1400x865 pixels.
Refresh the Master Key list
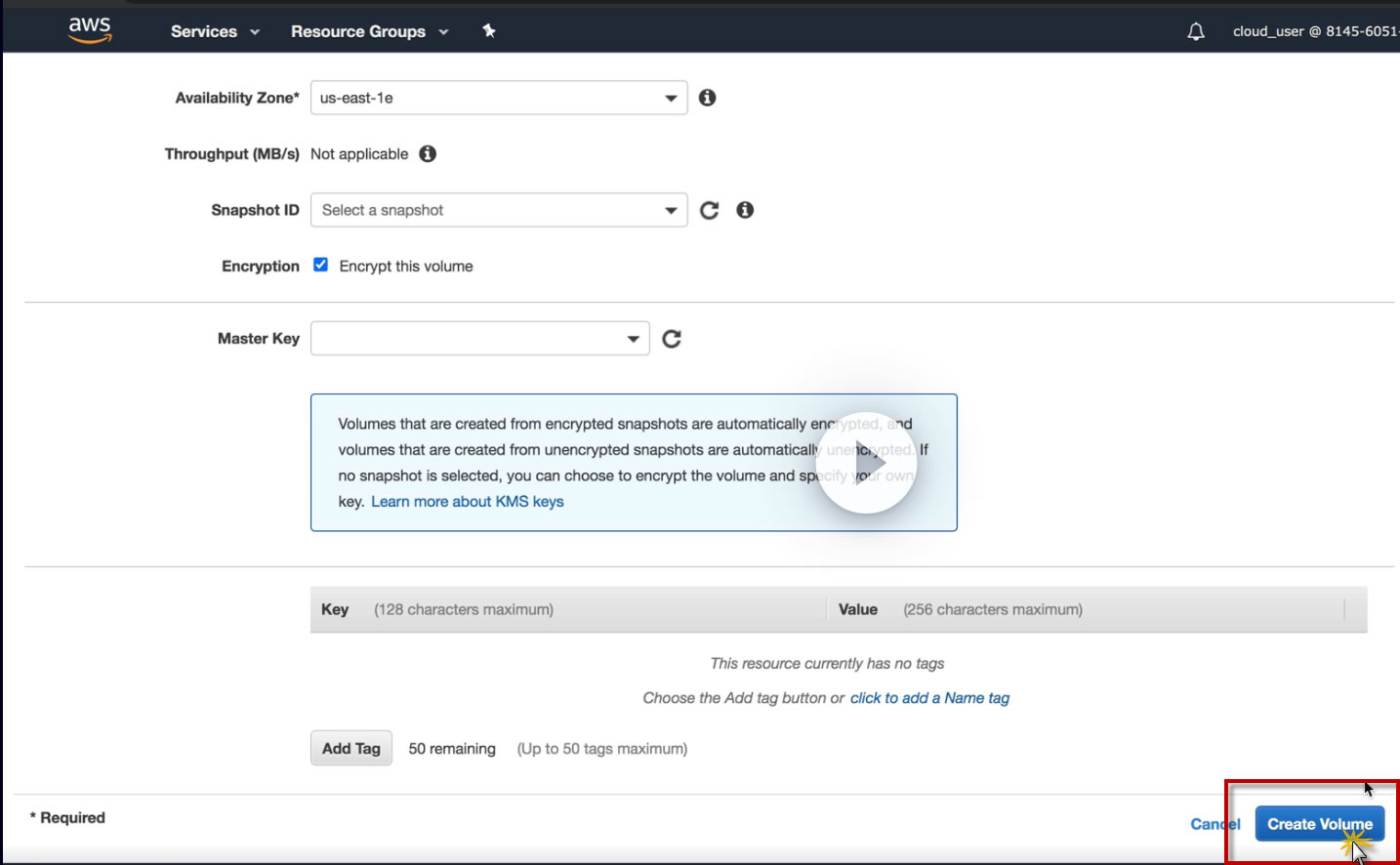tap(672, 339)
